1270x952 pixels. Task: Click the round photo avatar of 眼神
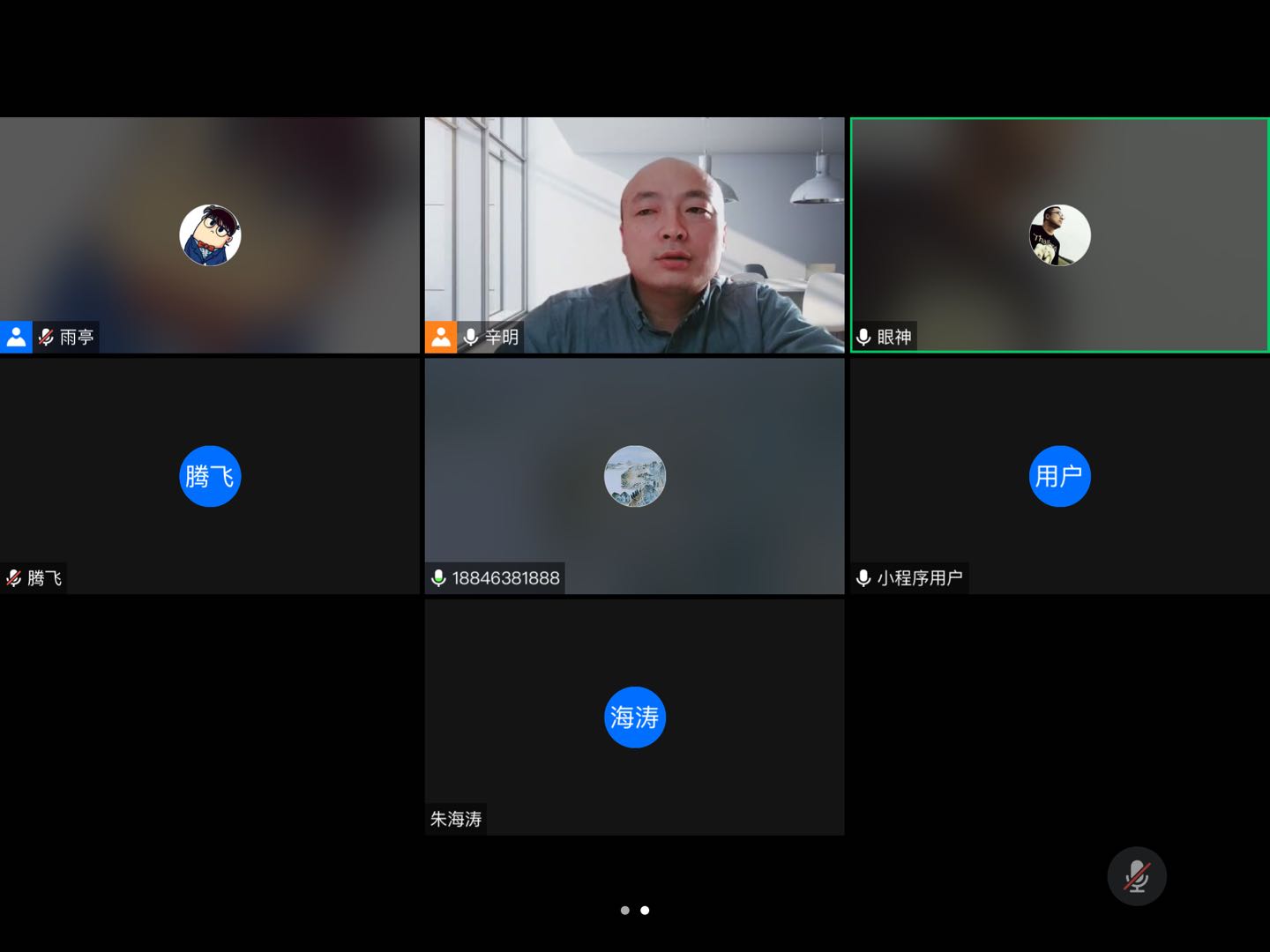point(1060,235)
